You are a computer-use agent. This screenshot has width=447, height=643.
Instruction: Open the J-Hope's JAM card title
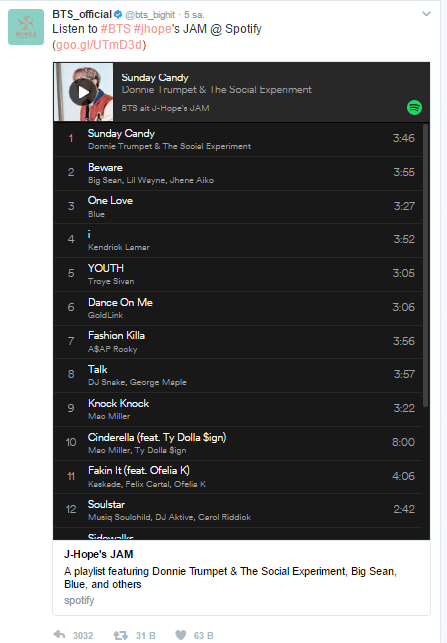[98, 554]
